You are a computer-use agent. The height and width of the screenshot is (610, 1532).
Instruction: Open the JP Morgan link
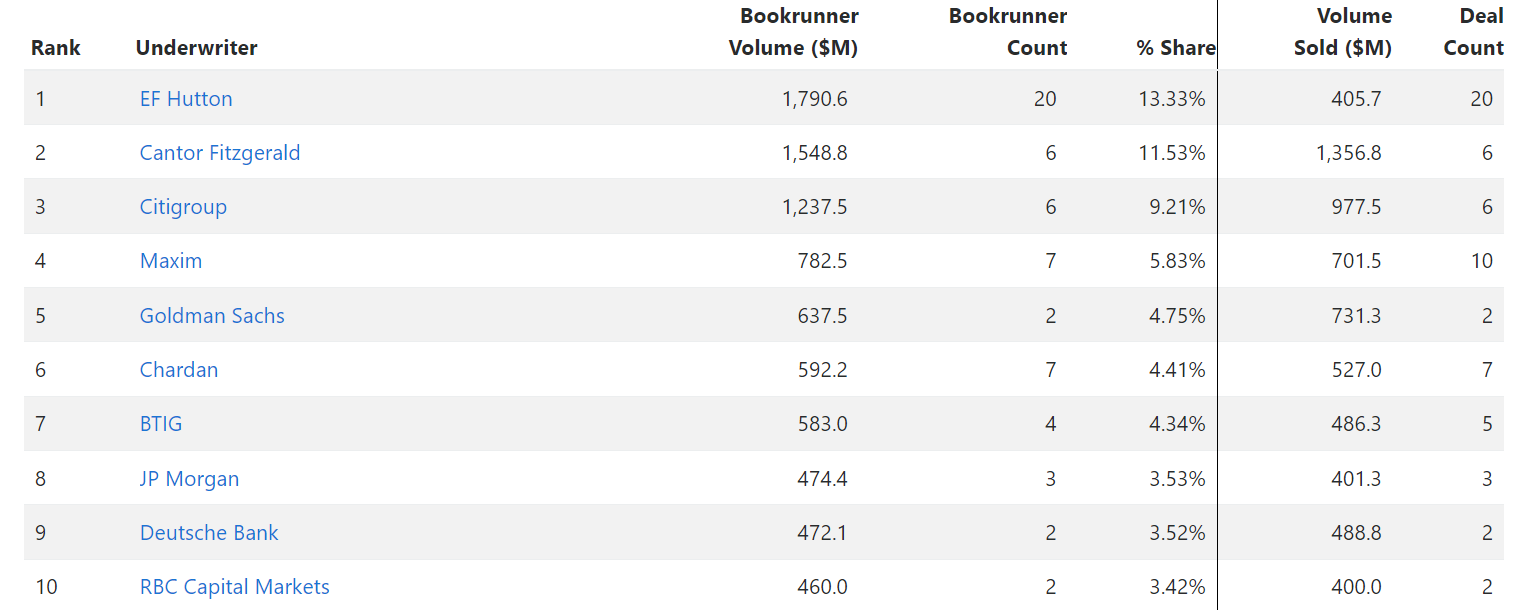(x=190, y=479)
